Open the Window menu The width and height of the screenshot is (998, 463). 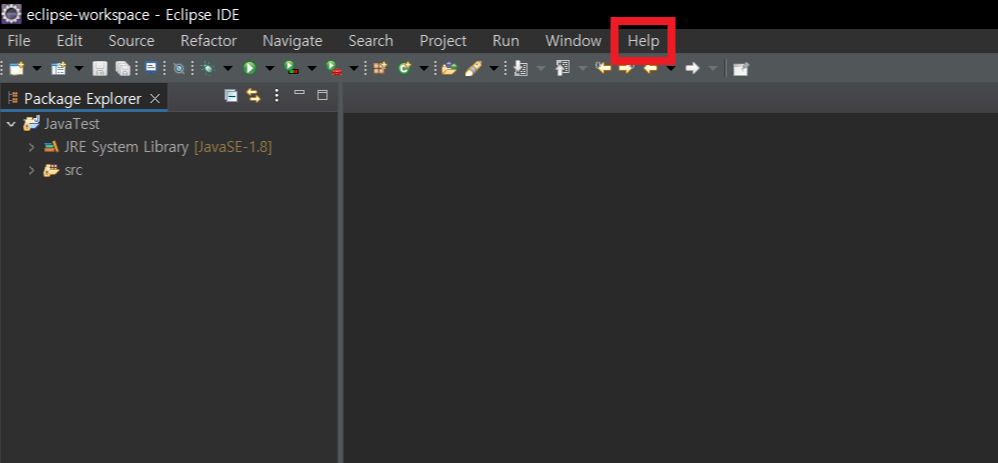573,41
